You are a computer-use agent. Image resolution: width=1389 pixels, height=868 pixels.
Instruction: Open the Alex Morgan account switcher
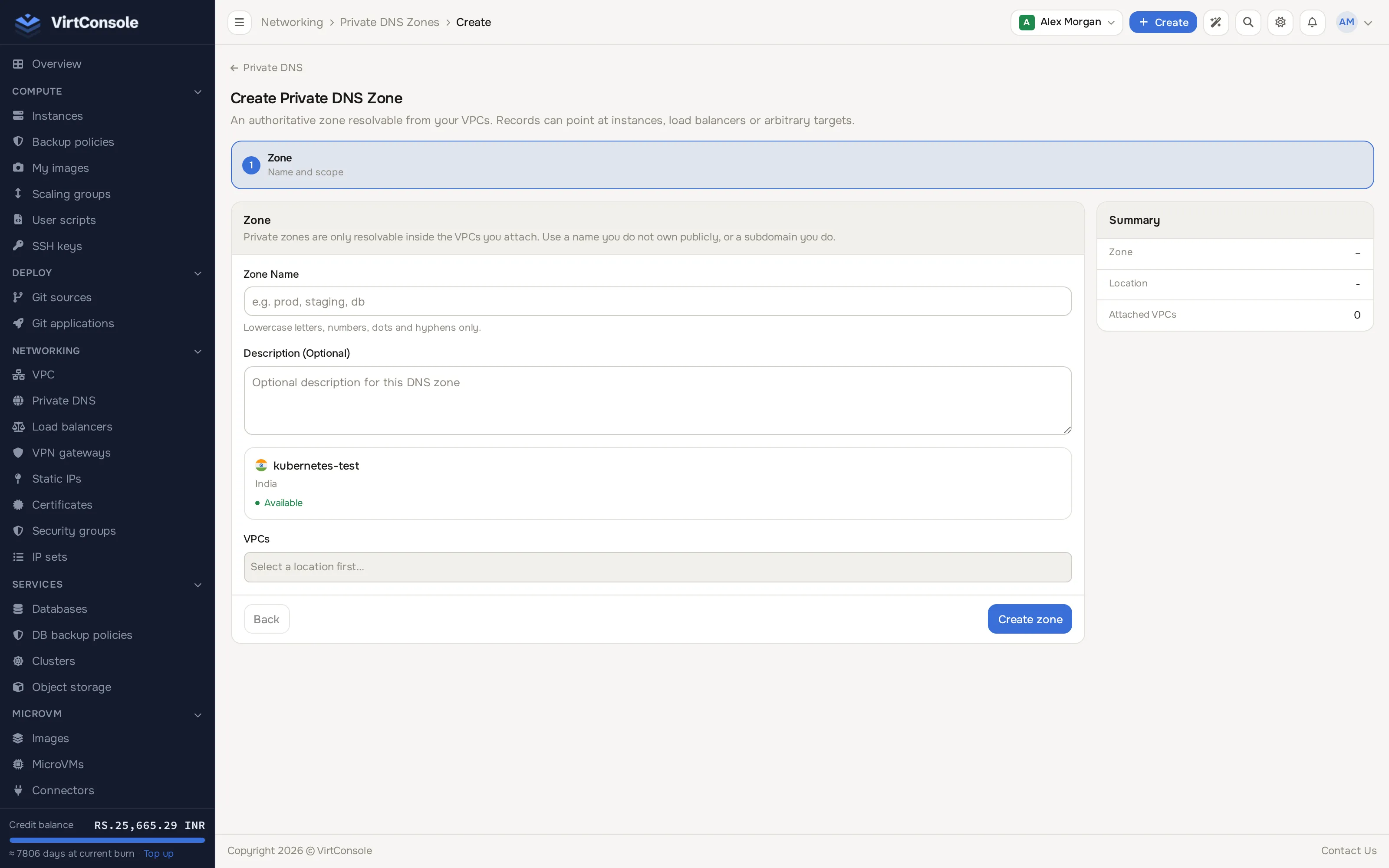coord(1066,23)
